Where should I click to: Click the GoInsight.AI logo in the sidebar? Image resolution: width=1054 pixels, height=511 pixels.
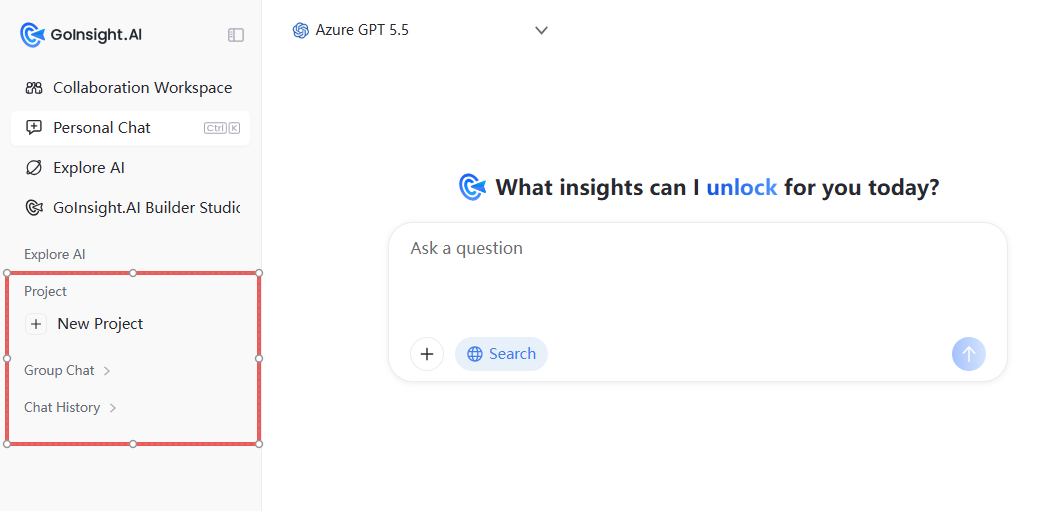click(x=81, y=35)
